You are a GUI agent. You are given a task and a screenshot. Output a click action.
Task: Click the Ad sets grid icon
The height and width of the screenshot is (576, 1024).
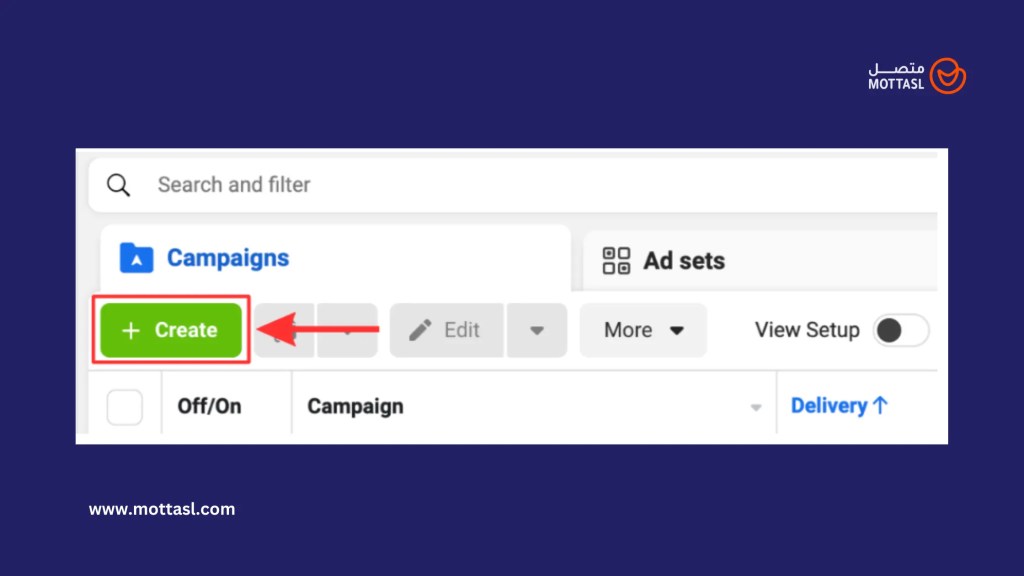616,261
